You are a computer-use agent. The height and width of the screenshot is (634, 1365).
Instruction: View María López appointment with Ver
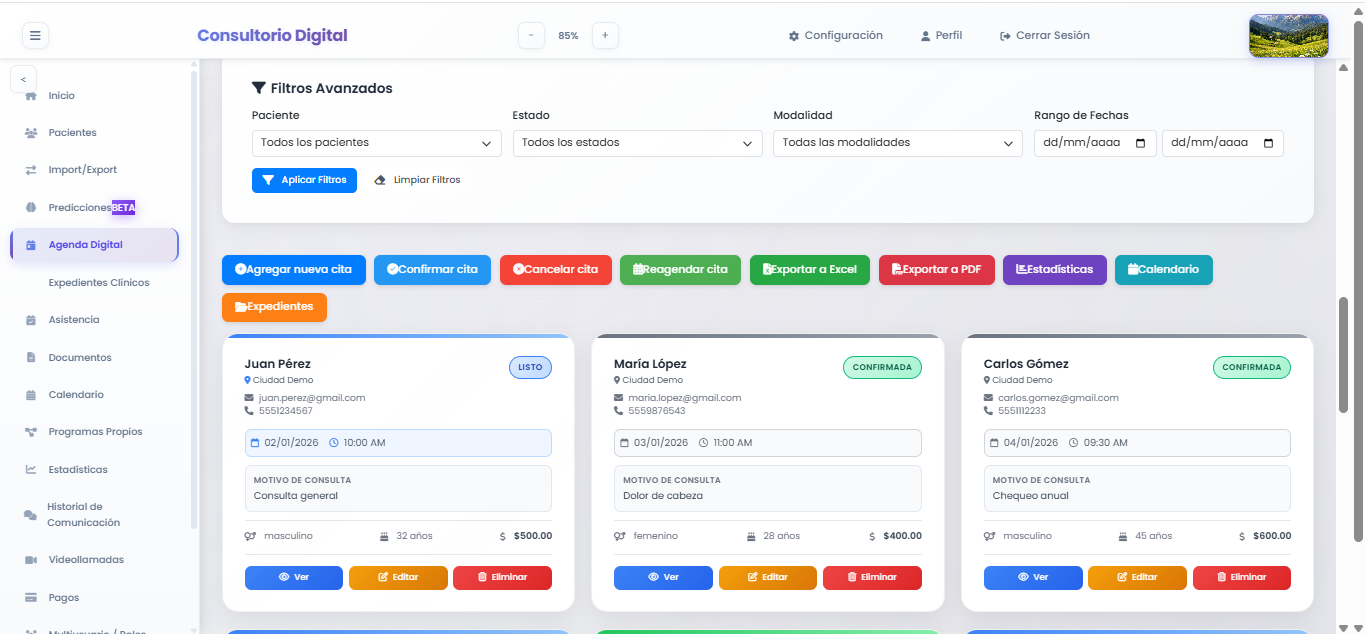[x=663, y=577]
